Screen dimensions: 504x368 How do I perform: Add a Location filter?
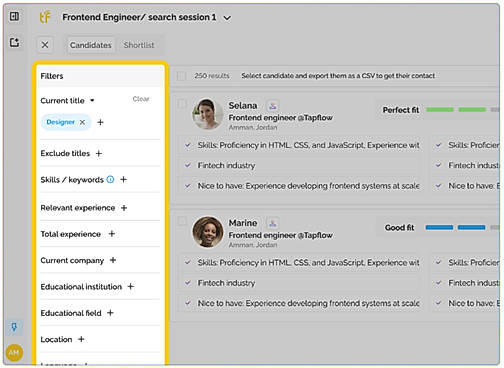(81, 339)
